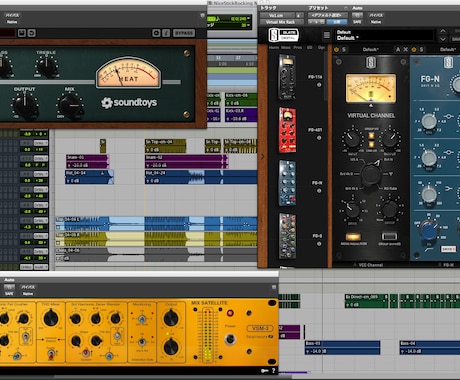Collapse module browser with side arrow
Screen dimensions: 460x380
point(262,156)
